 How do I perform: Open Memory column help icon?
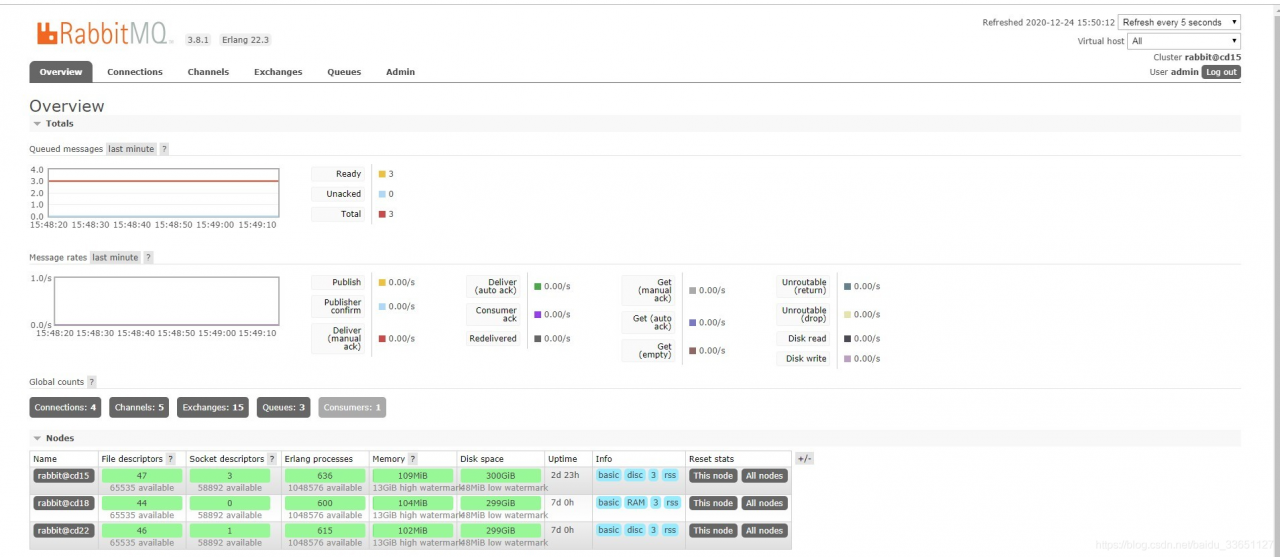coord(413,459)
